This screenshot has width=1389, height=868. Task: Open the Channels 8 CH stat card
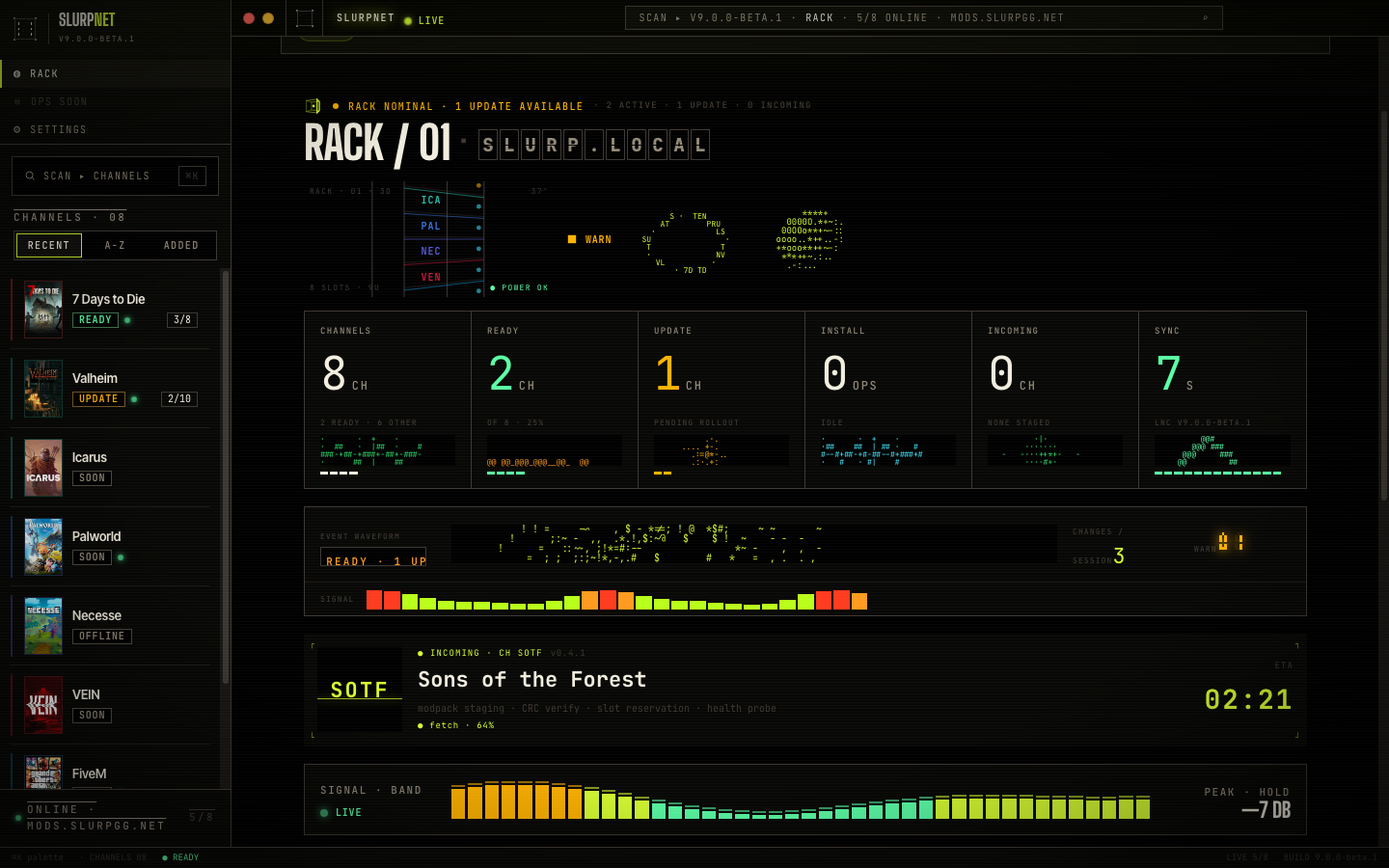tap(388, 399)
